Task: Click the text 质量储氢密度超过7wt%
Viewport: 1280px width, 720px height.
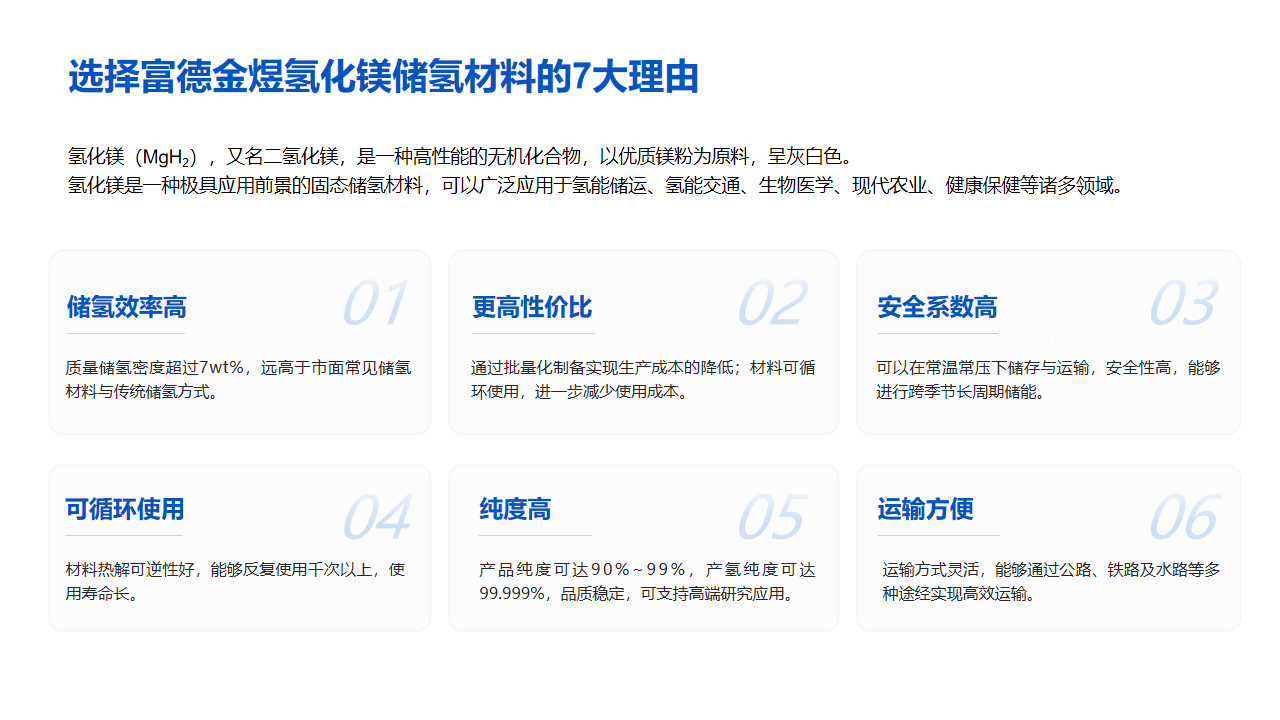Action: 155,368
